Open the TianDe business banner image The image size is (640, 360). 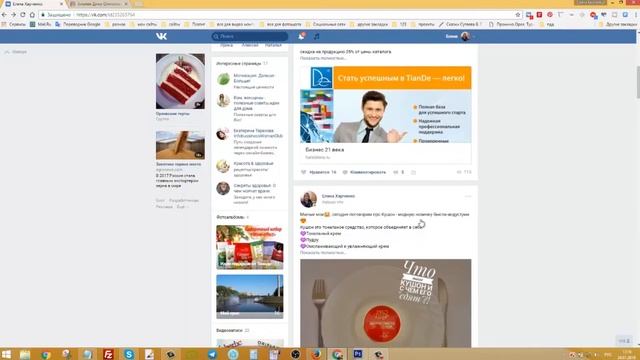386,104
